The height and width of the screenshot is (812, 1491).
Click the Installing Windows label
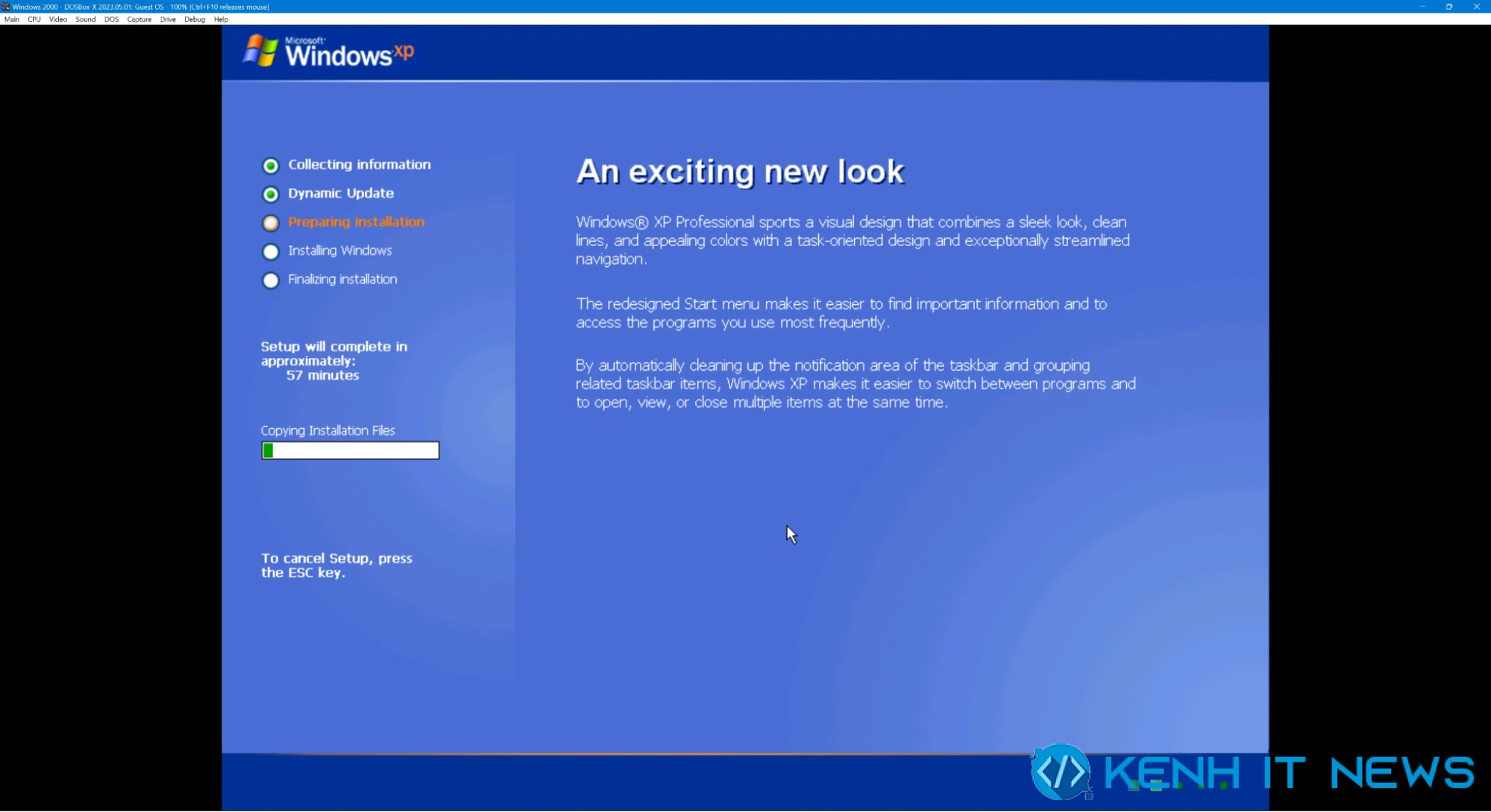(340, 251)
